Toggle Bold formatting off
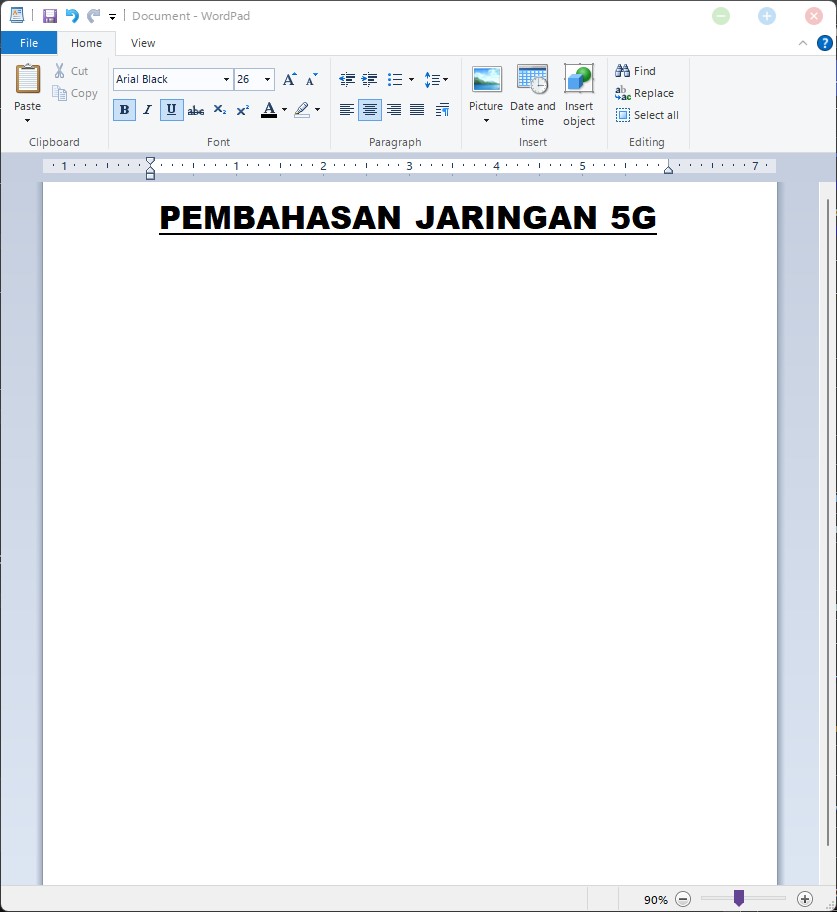837x912 pixels. [x=124, y=110]
